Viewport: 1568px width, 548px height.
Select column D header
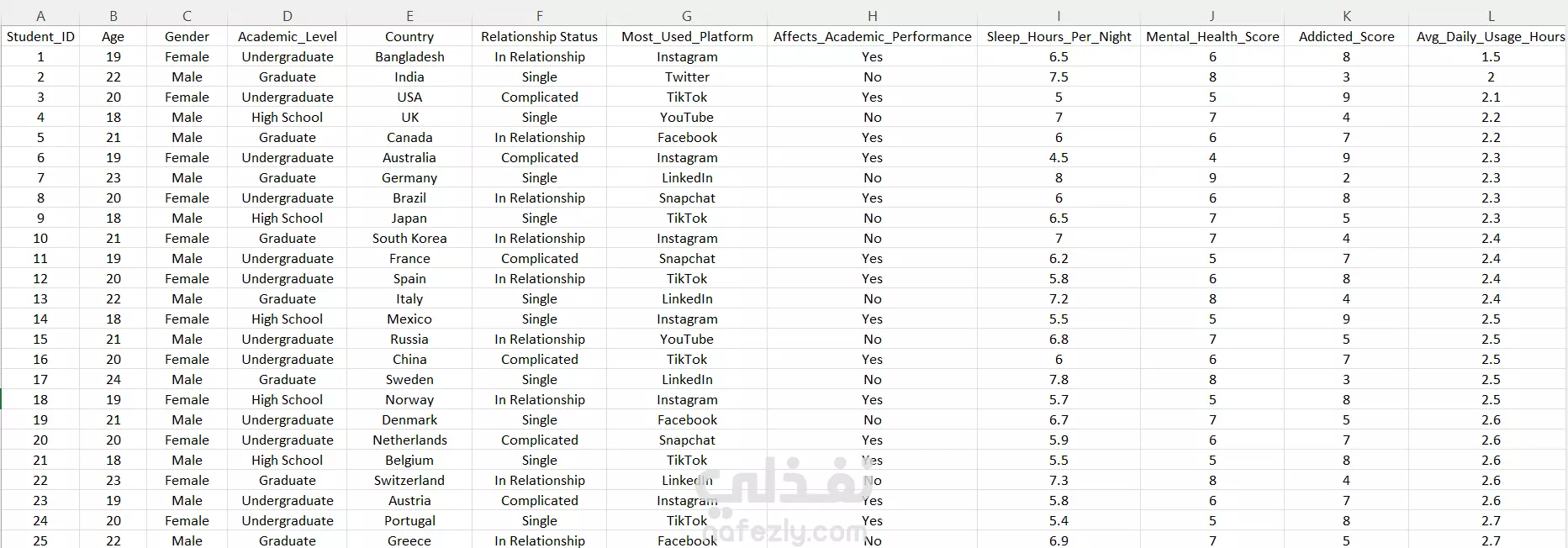288,16
